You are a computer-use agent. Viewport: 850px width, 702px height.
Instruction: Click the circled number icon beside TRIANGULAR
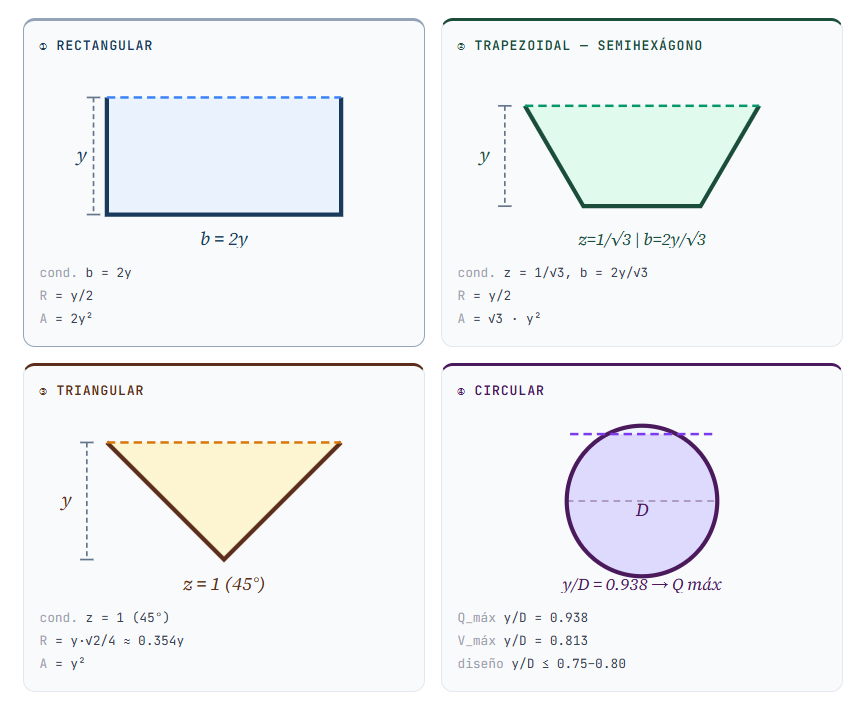(x=43, y=391)
